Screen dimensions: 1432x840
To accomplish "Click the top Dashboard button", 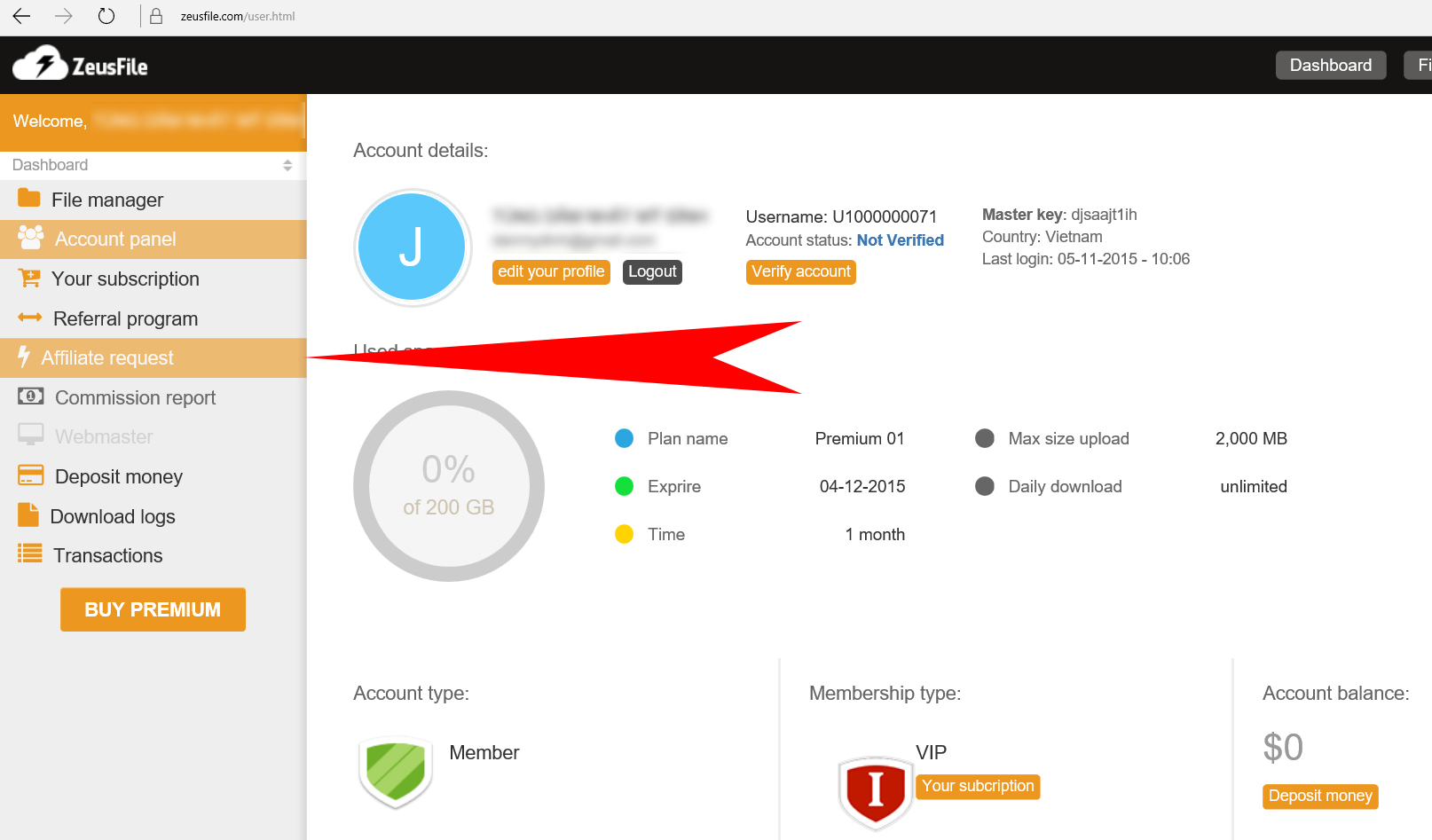I will [x=1331, y=65].
